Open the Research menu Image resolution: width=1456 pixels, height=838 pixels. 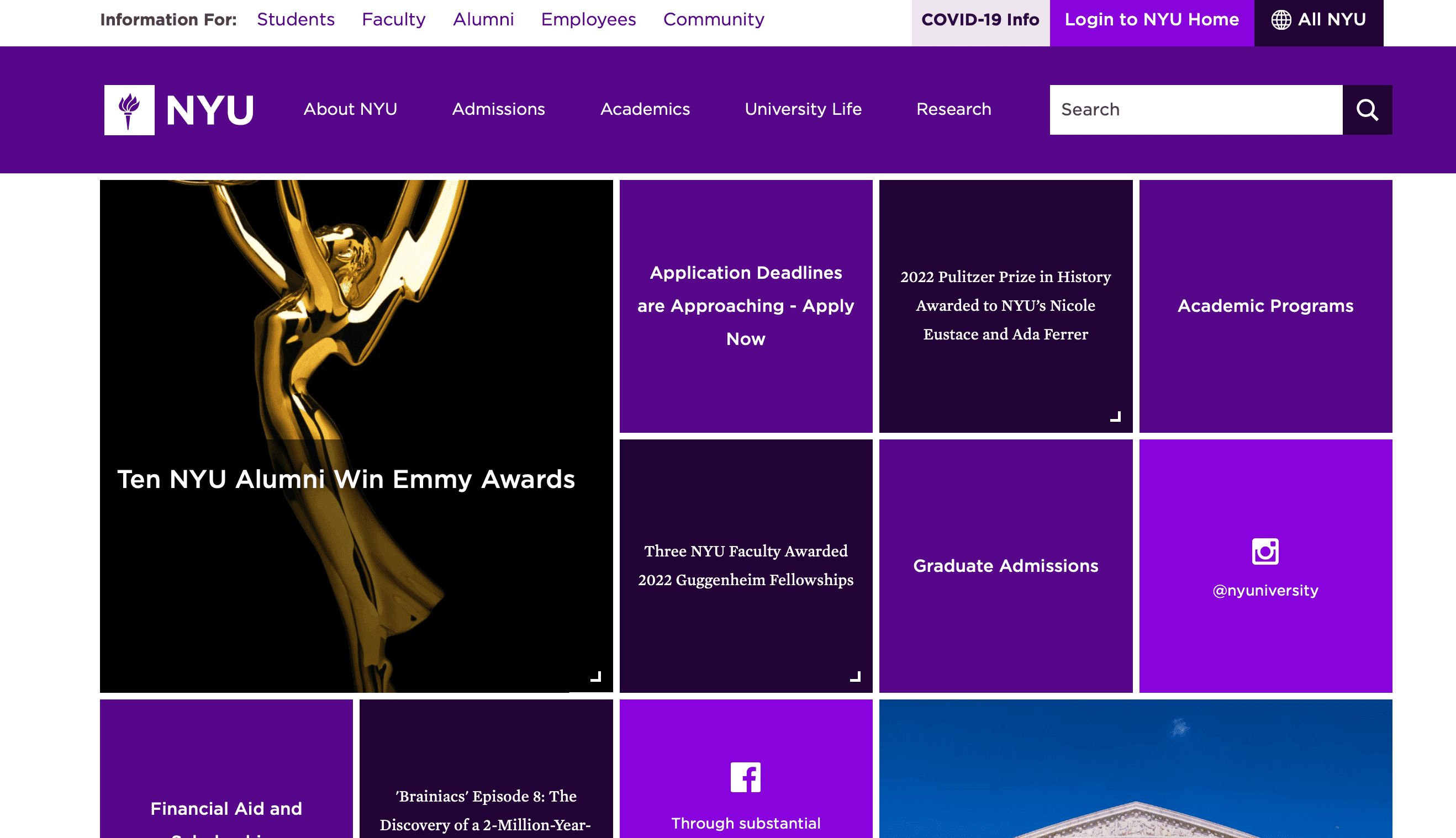pos(953,109)
